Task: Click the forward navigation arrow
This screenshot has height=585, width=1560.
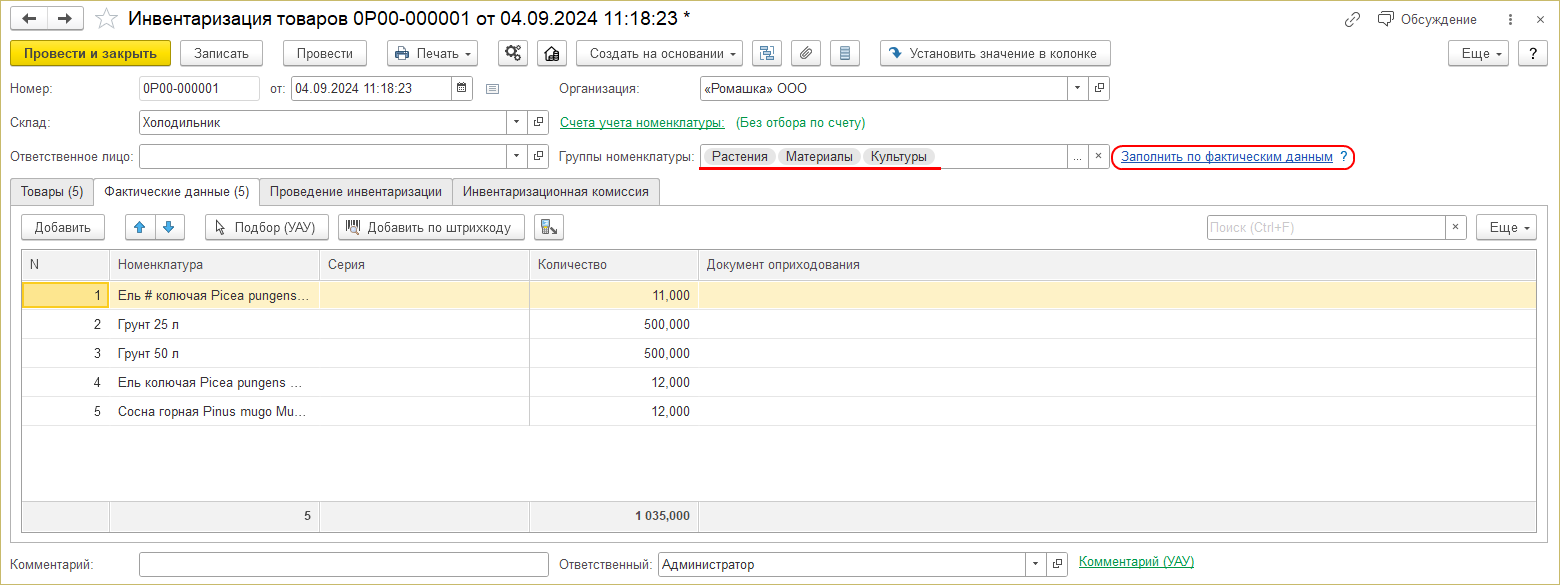Action: (x=65, y=19)
